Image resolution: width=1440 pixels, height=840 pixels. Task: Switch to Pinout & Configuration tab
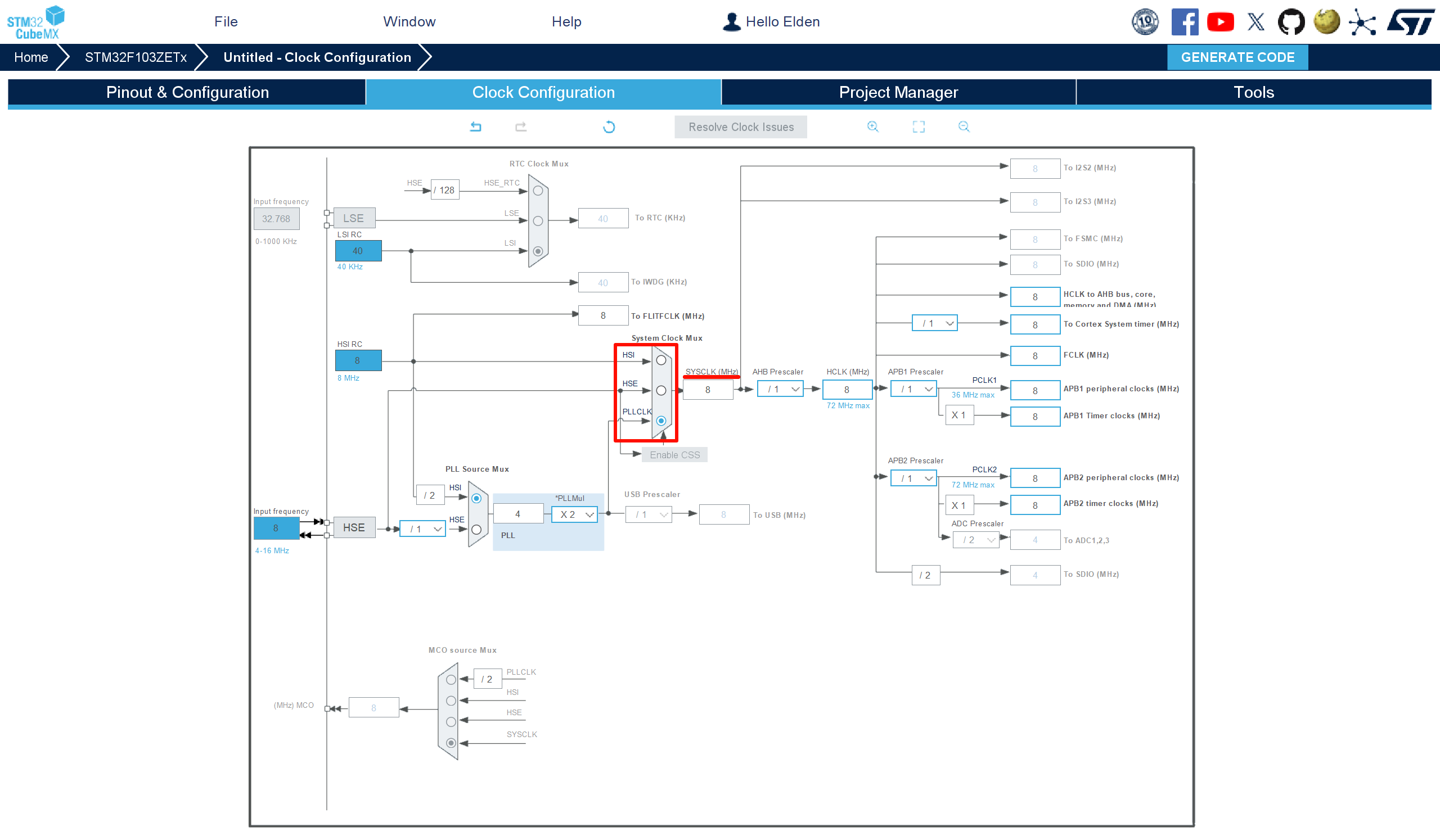[x=187, y=93]
